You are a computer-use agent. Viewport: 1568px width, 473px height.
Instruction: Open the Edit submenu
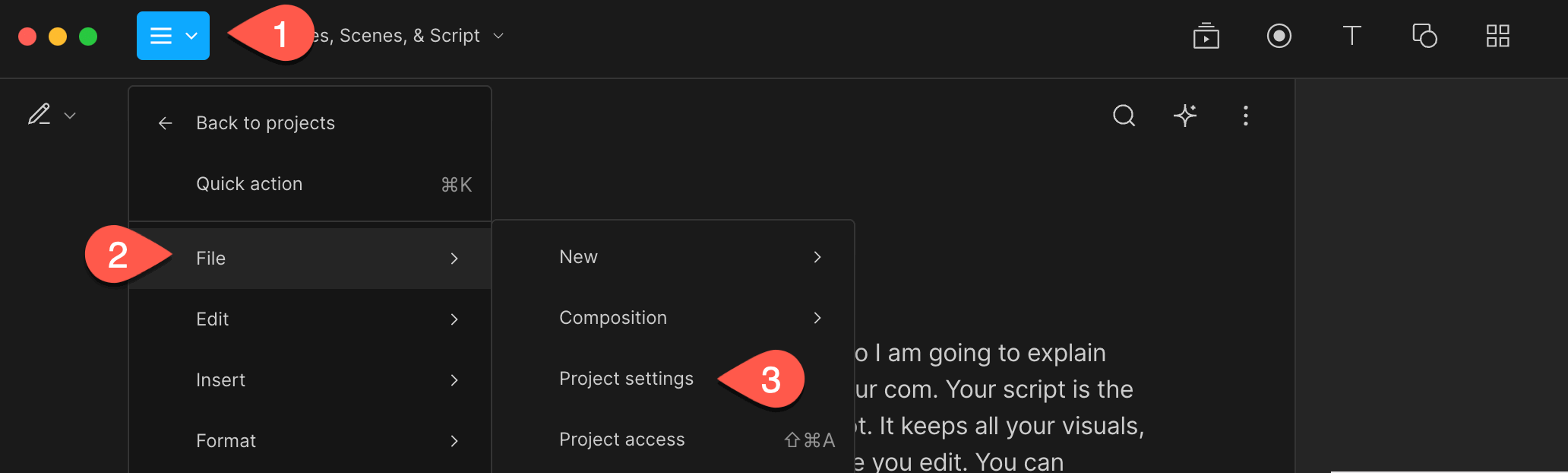[x=310, y=319]
